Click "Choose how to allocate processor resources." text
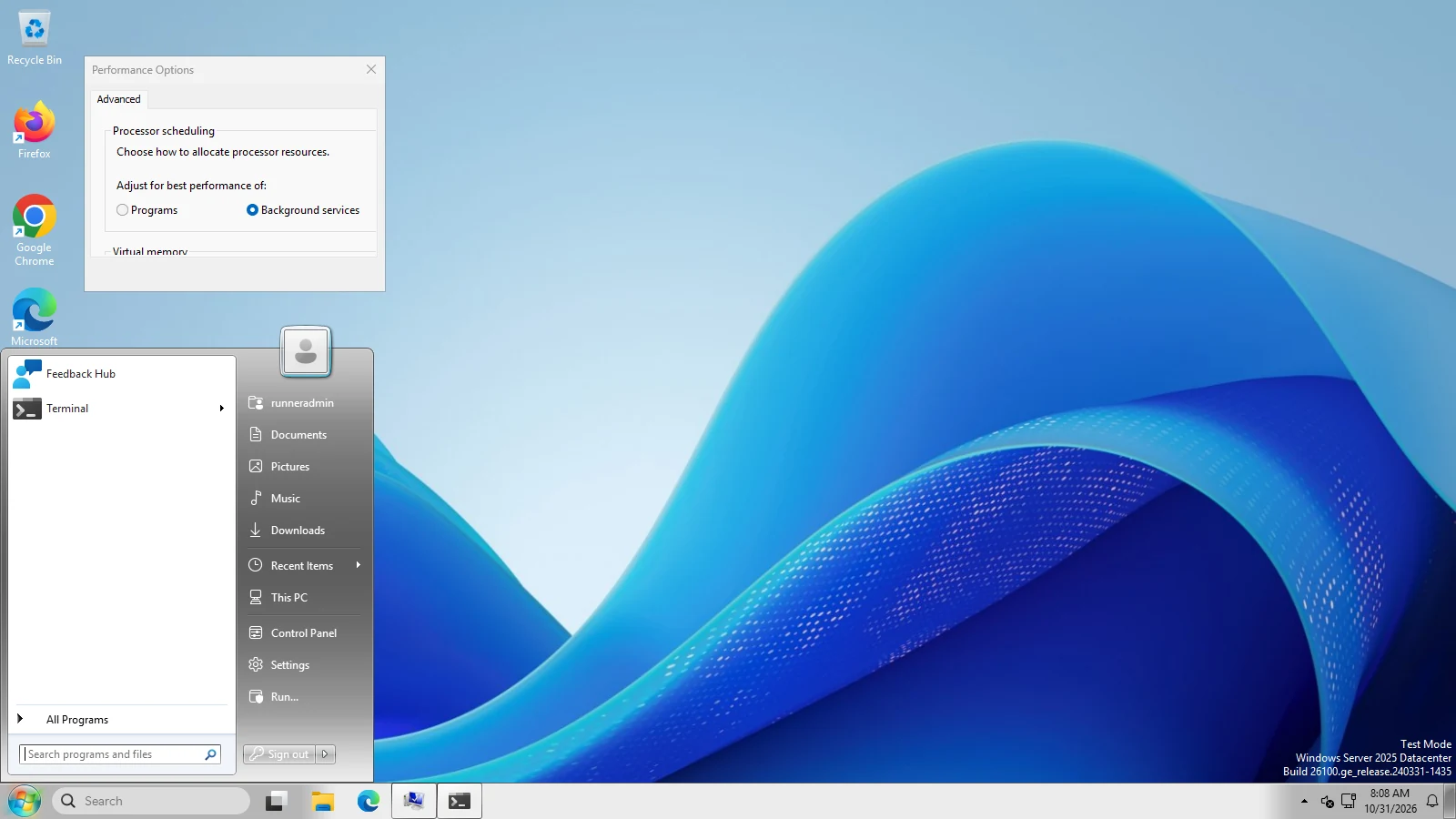 [x=223, y=152]
